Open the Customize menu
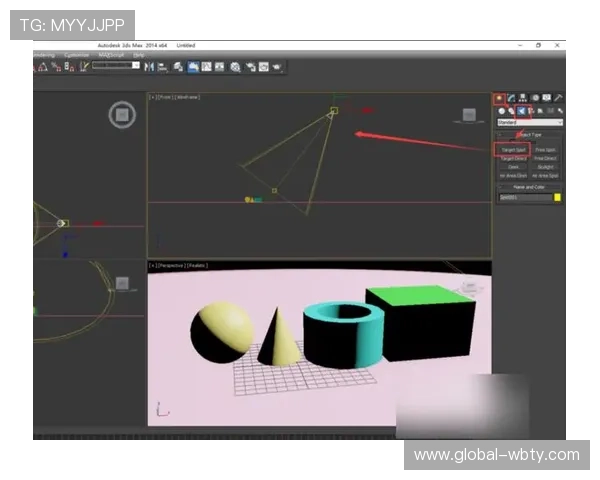 tap(76, 55)
